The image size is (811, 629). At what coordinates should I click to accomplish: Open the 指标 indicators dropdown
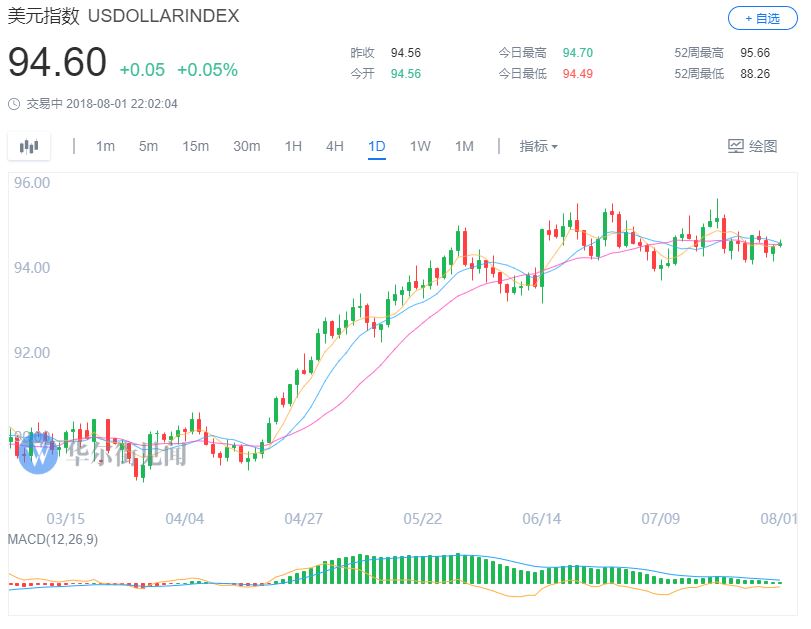(x=538, y=146)
